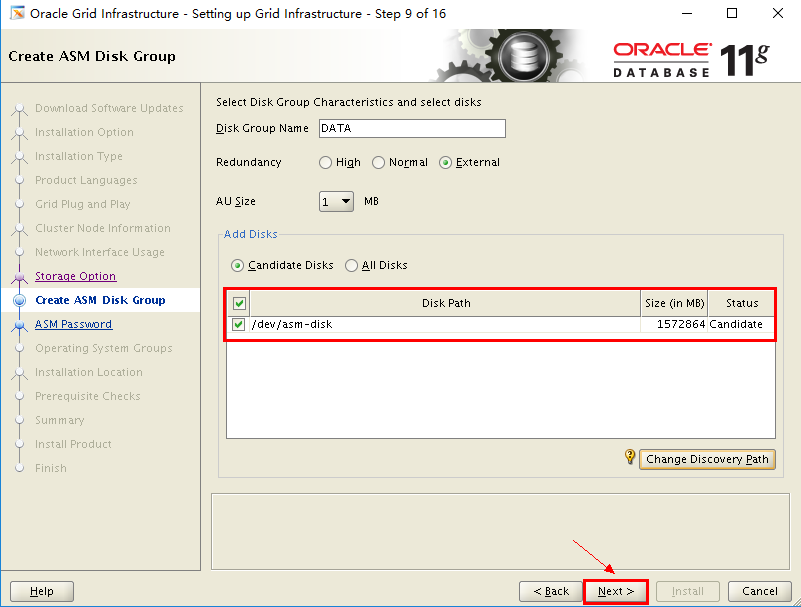Image resolution: width=801 pixels, height=607 pixels.
Task: Click Product Languages step in sidebar
Action: pos(86,180)
